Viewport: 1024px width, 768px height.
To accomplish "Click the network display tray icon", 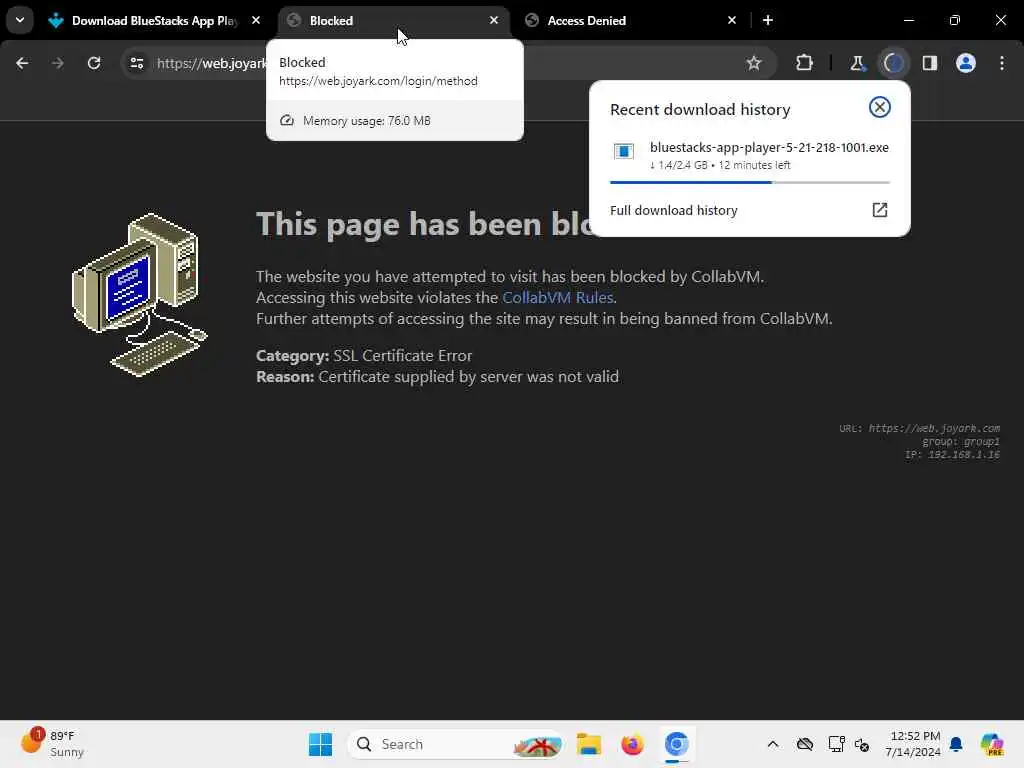I will [x=837, y=744].
